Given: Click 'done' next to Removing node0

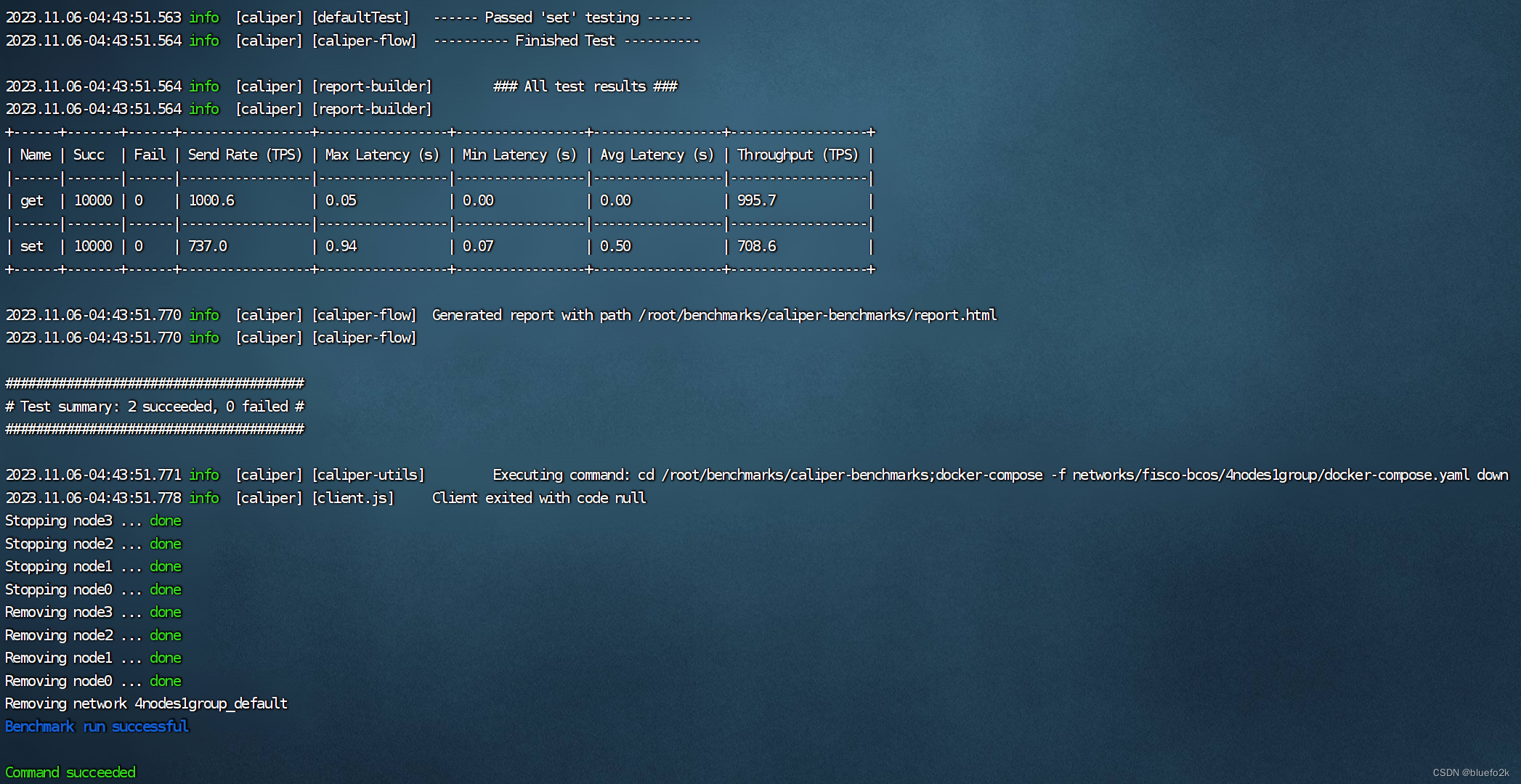Looking at the screenshot, I should coord(166,681).
